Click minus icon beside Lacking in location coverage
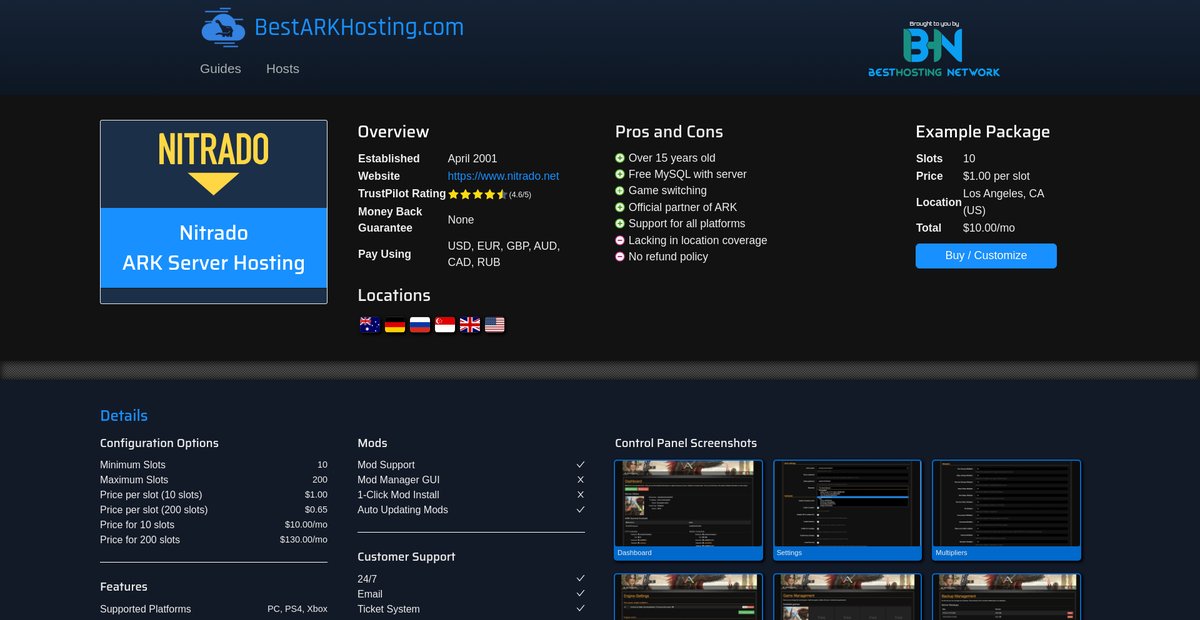The image size is (1200, 620). click(x=620, y=240)
